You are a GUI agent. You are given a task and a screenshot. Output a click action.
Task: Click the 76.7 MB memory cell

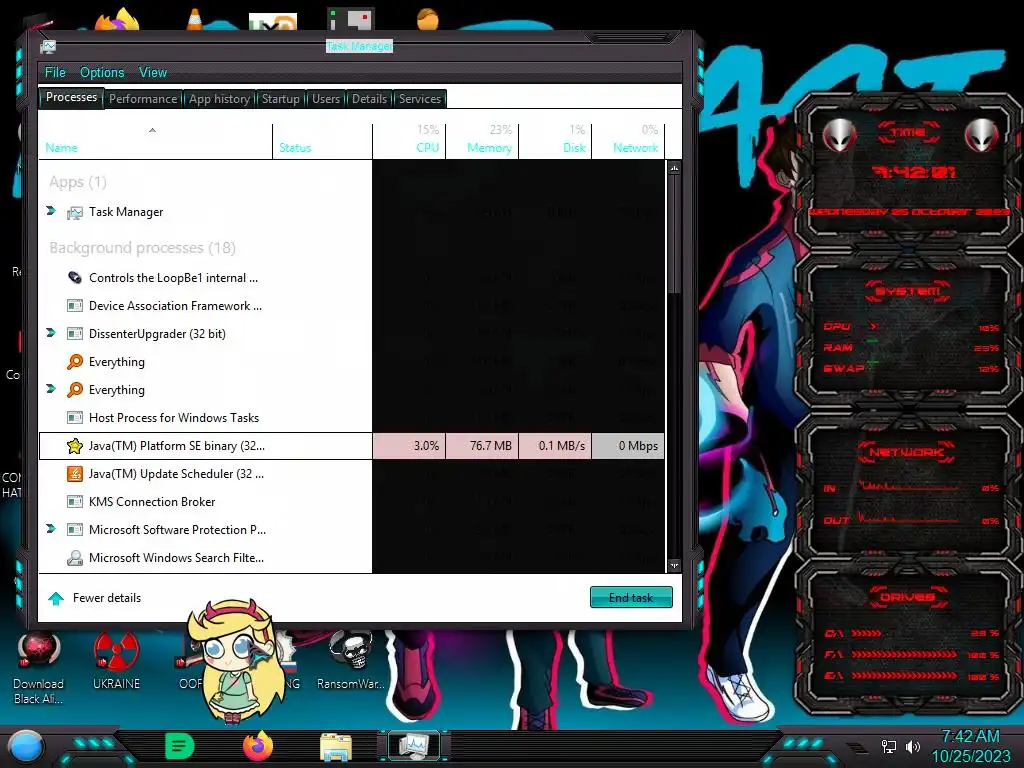(x=482, y=445)
